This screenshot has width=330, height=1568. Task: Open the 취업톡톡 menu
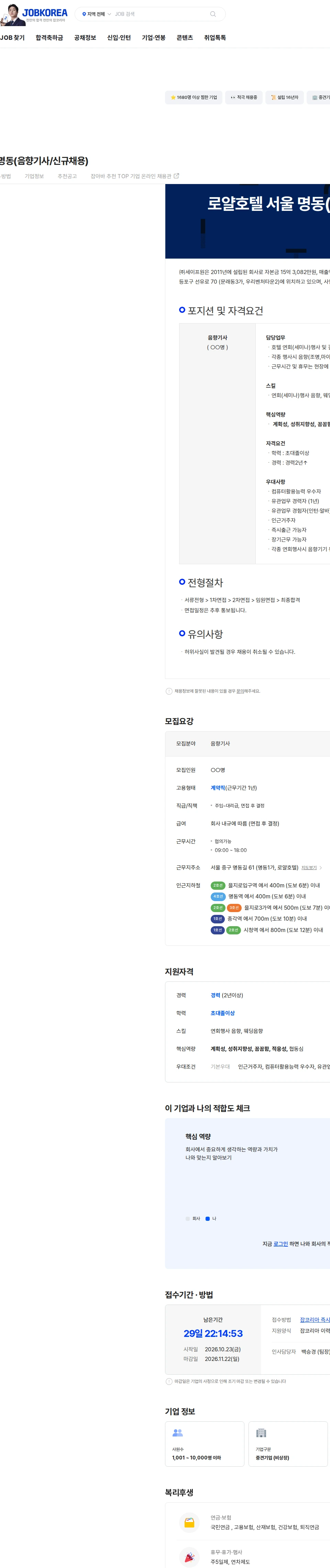(x=215, y=38)
